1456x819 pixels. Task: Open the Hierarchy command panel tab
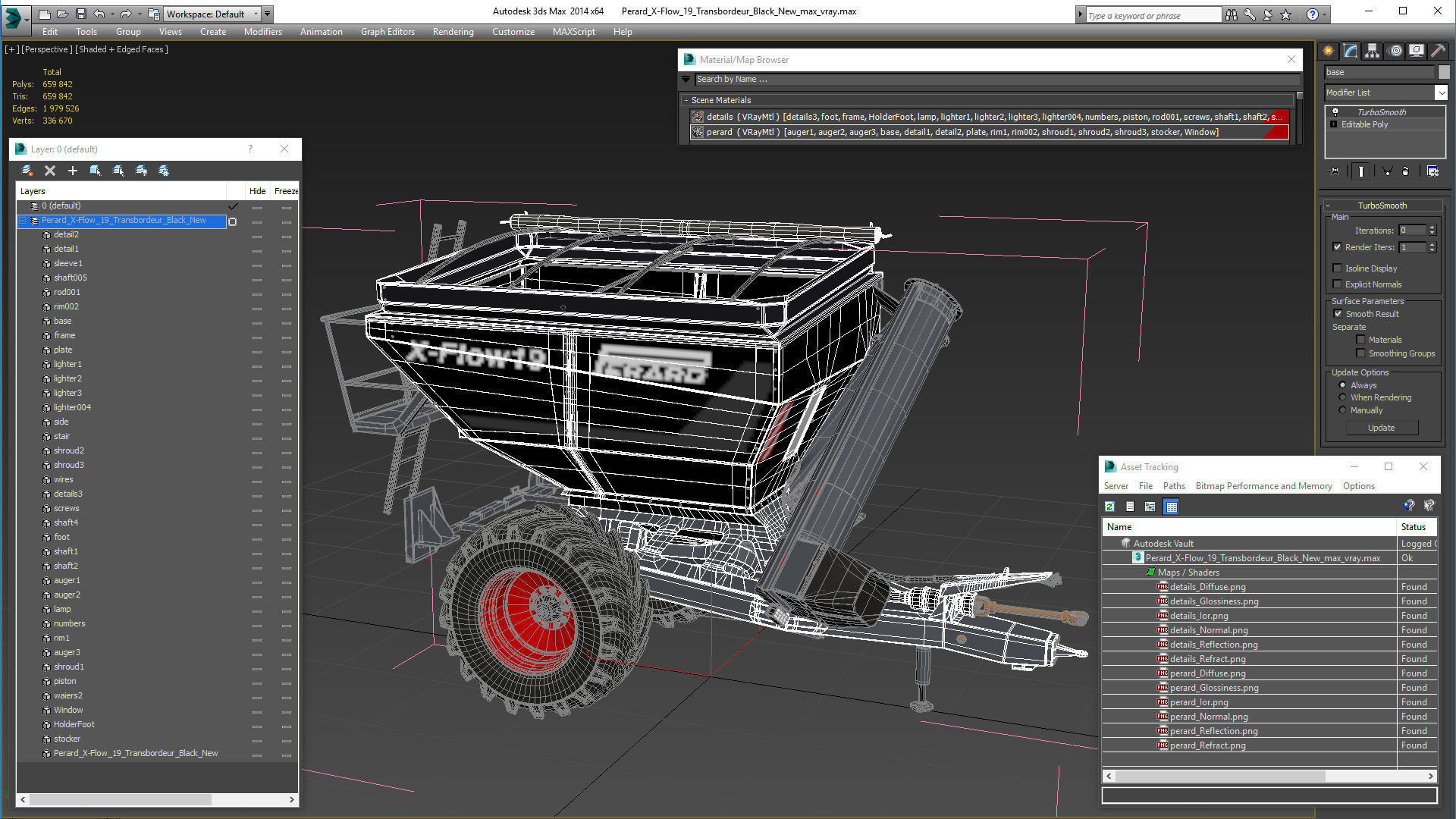pyautogui.click(x=1373, y=51)
